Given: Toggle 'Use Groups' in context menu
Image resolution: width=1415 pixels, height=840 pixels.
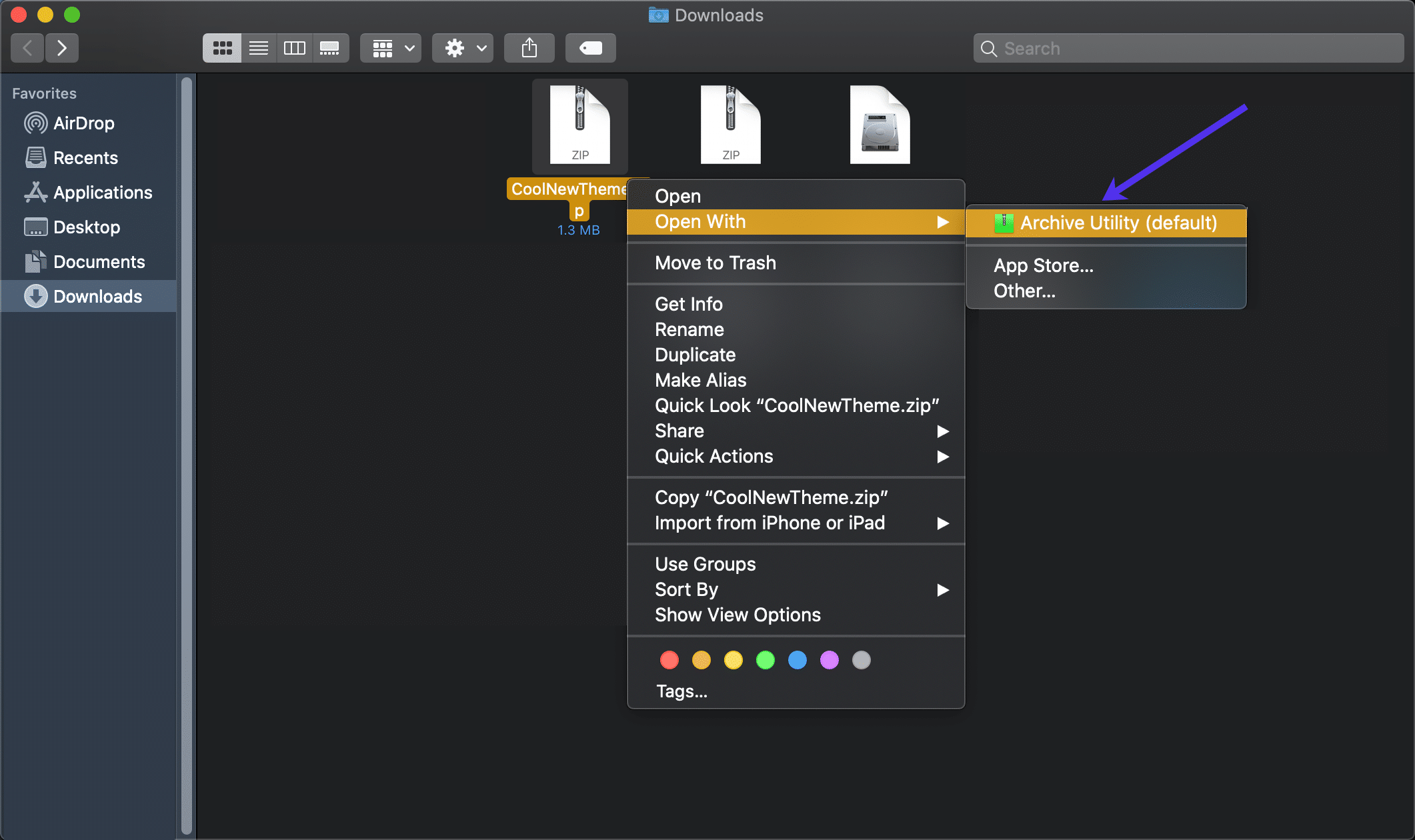Looking at the screenshot, I should pos(704,564).
